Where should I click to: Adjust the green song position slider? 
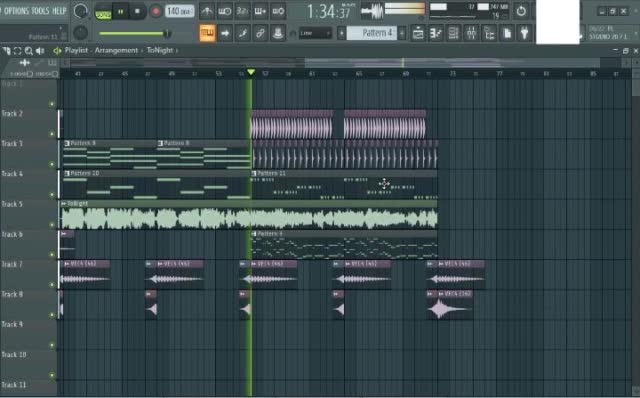[x=135, y=33]
